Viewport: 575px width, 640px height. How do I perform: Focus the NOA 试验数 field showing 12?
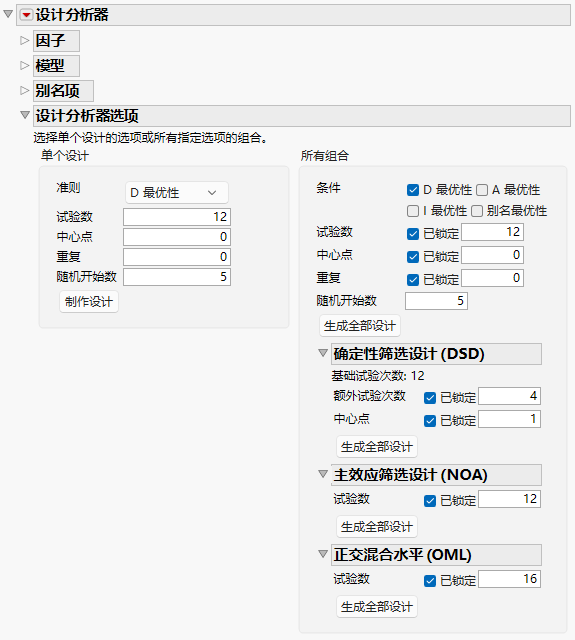coord(509,499)
